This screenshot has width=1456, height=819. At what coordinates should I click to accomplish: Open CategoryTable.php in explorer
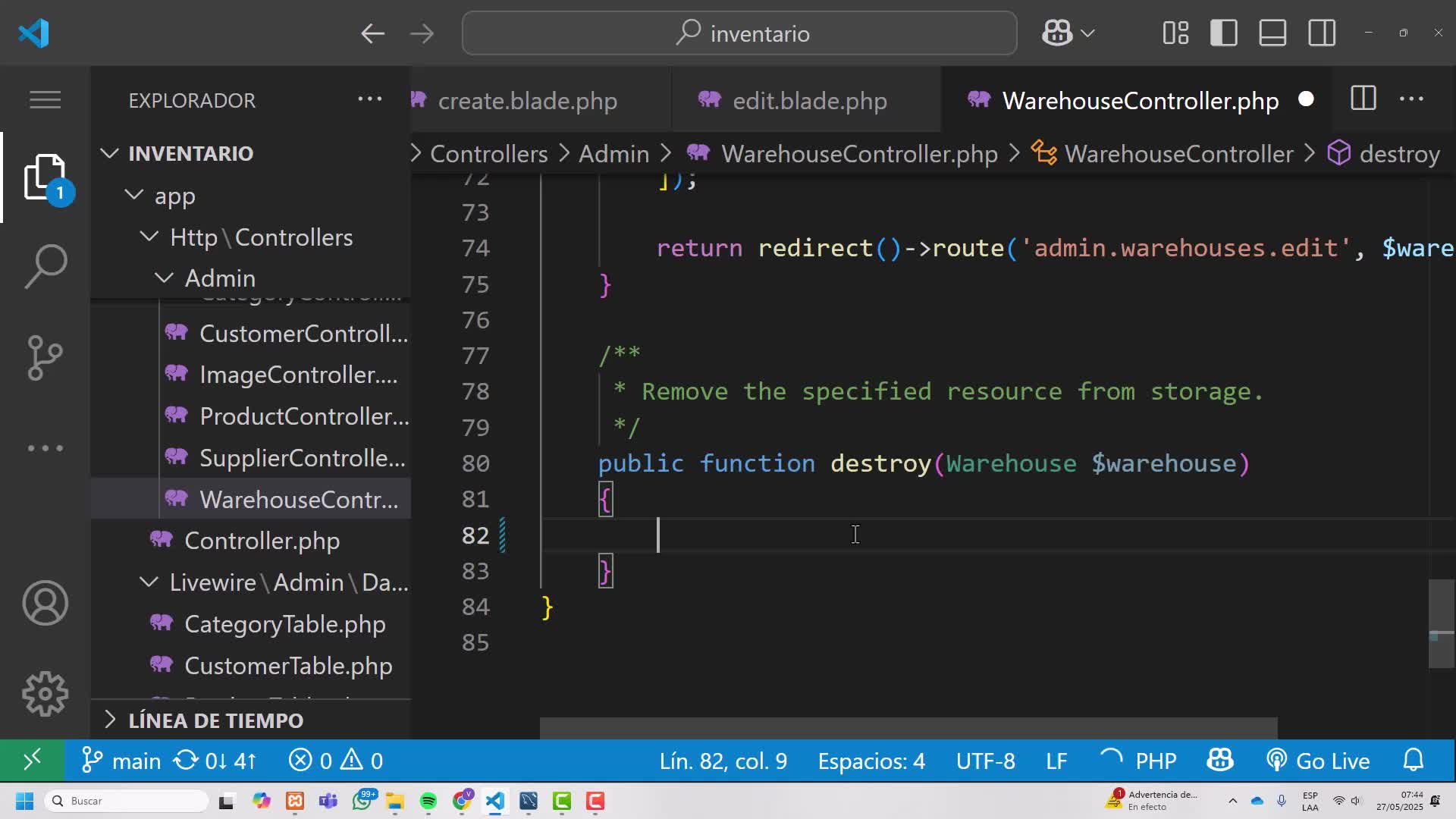(x=250, y=624)
